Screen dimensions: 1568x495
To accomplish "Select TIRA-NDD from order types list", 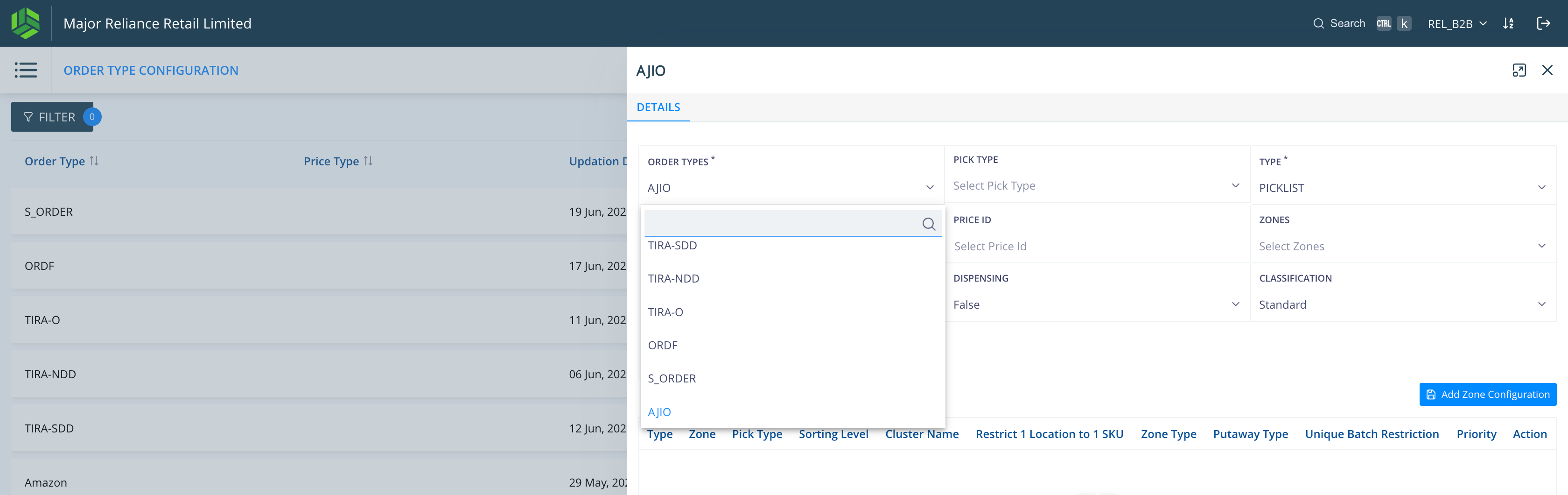I will 792,279.
